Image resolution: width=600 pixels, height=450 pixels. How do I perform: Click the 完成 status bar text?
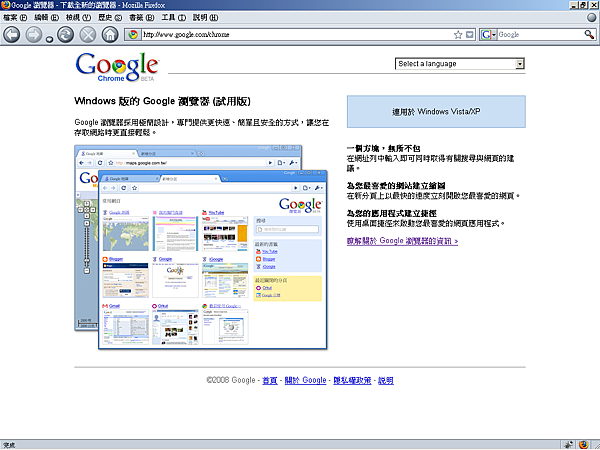tap(9, 445)
